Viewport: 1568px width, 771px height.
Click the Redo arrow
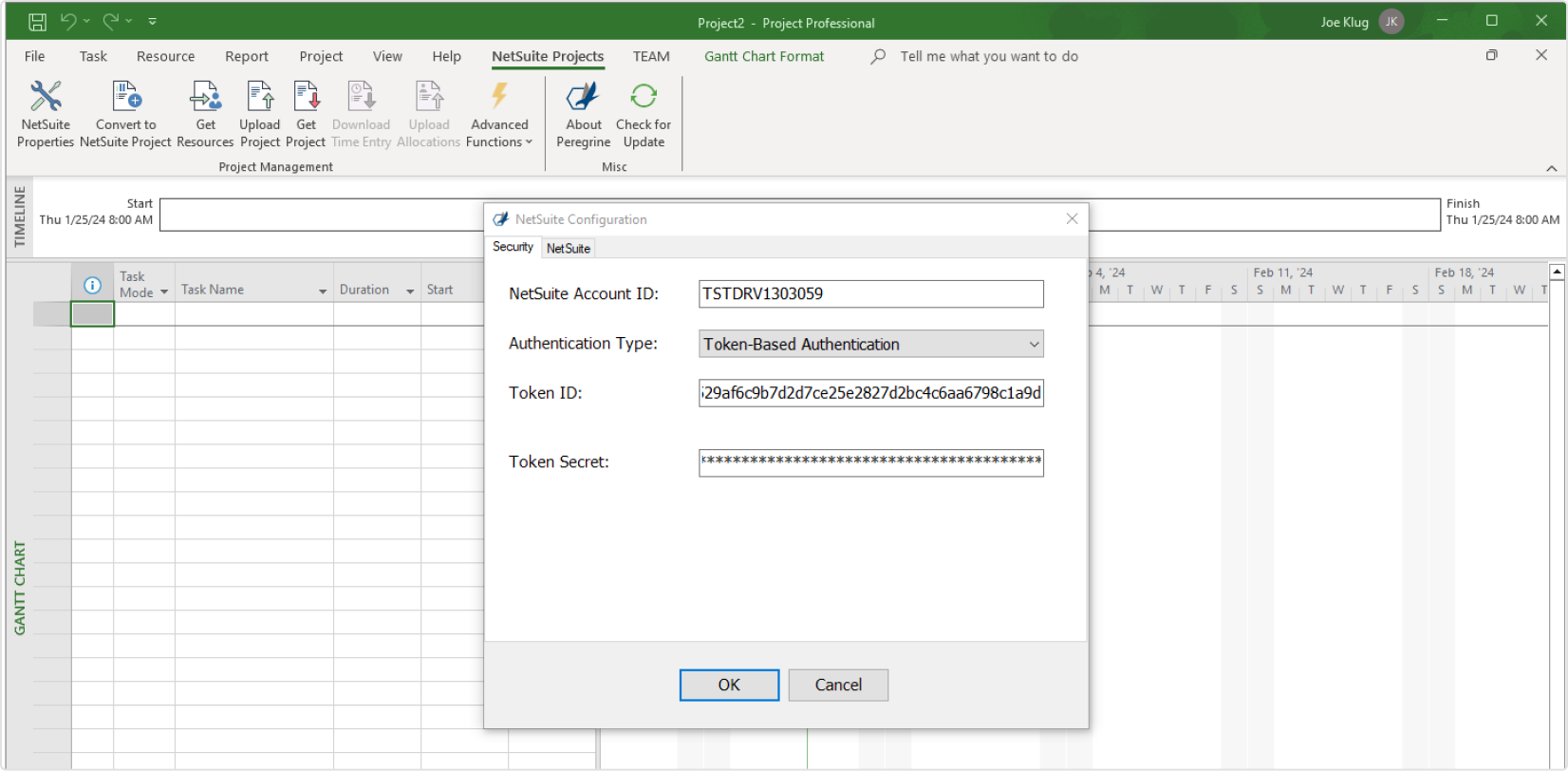[110, 21]
